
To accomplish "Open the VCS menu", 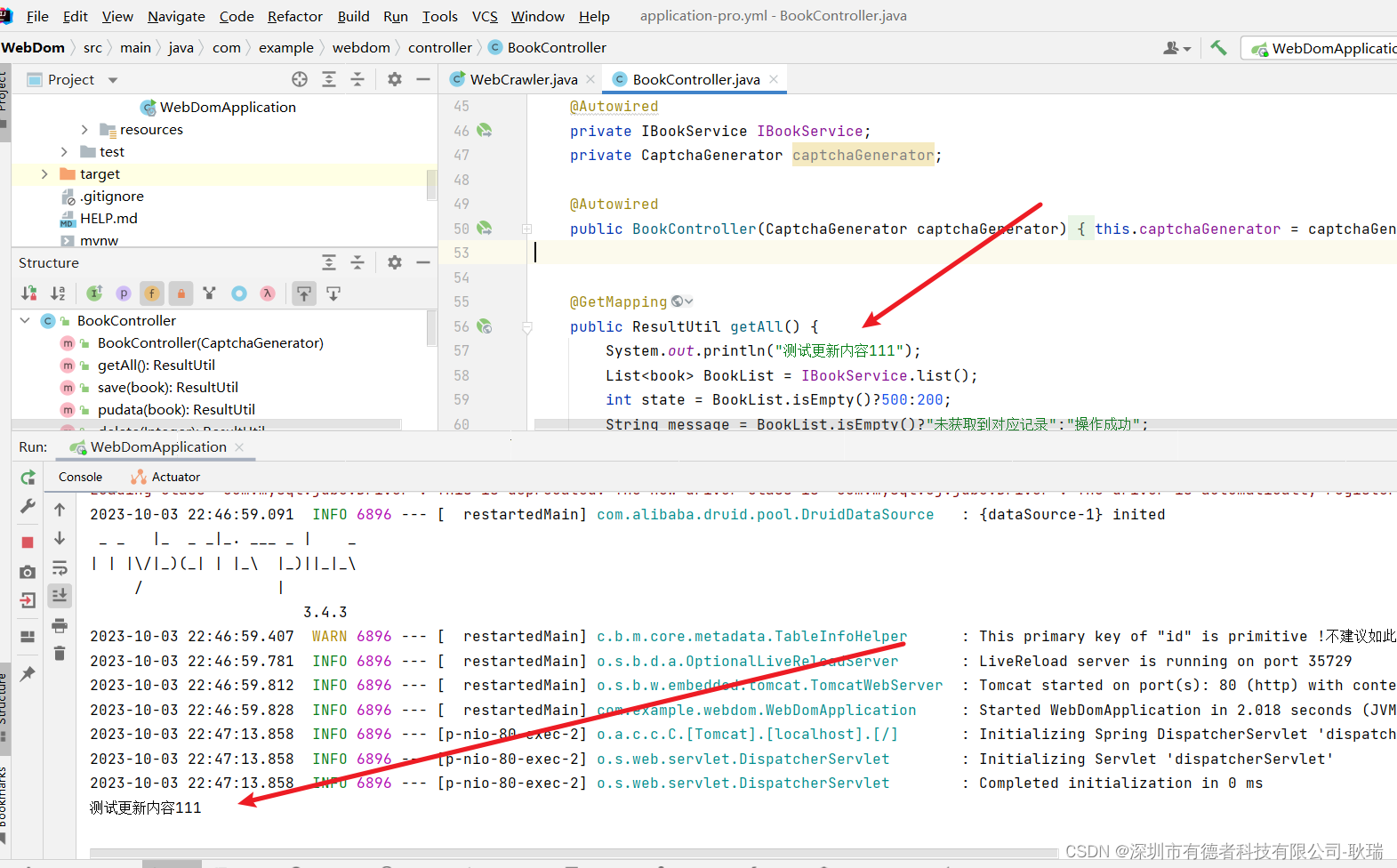I will click(485, 16).
